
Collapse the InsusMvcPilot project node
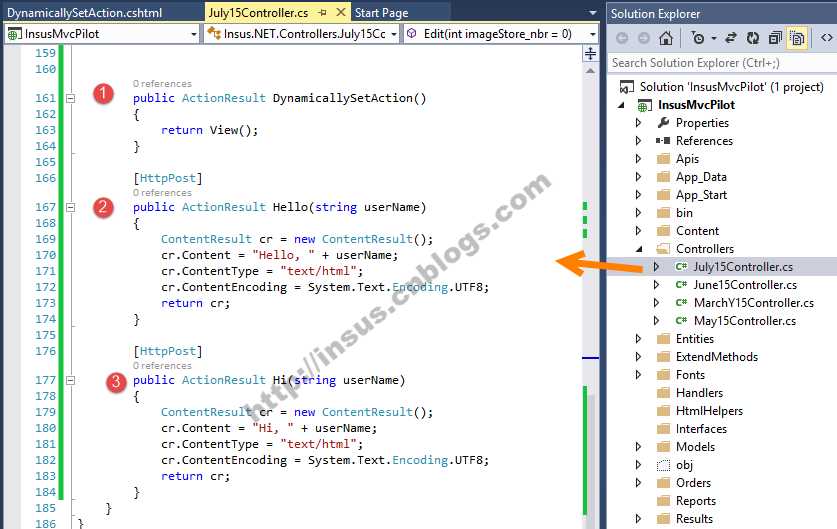coord(621,105)
